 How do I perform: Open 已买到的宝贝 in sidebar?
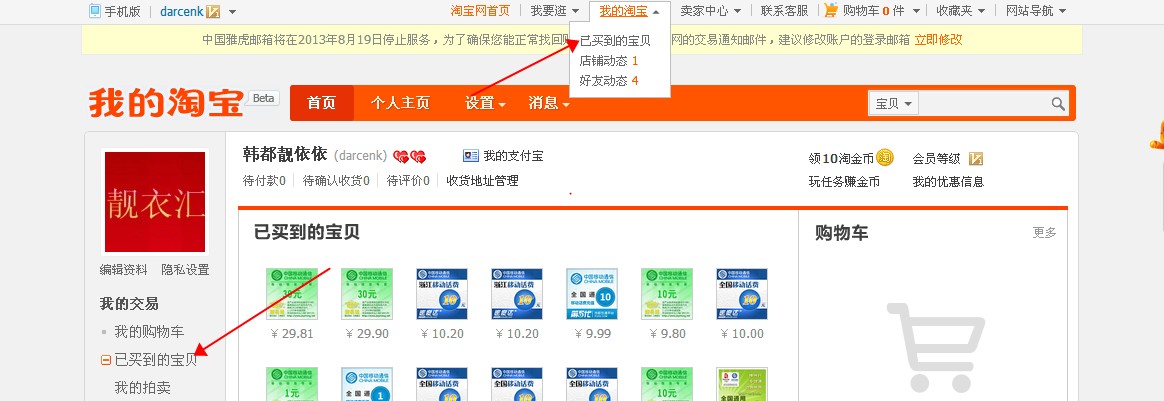coord(156,361)
